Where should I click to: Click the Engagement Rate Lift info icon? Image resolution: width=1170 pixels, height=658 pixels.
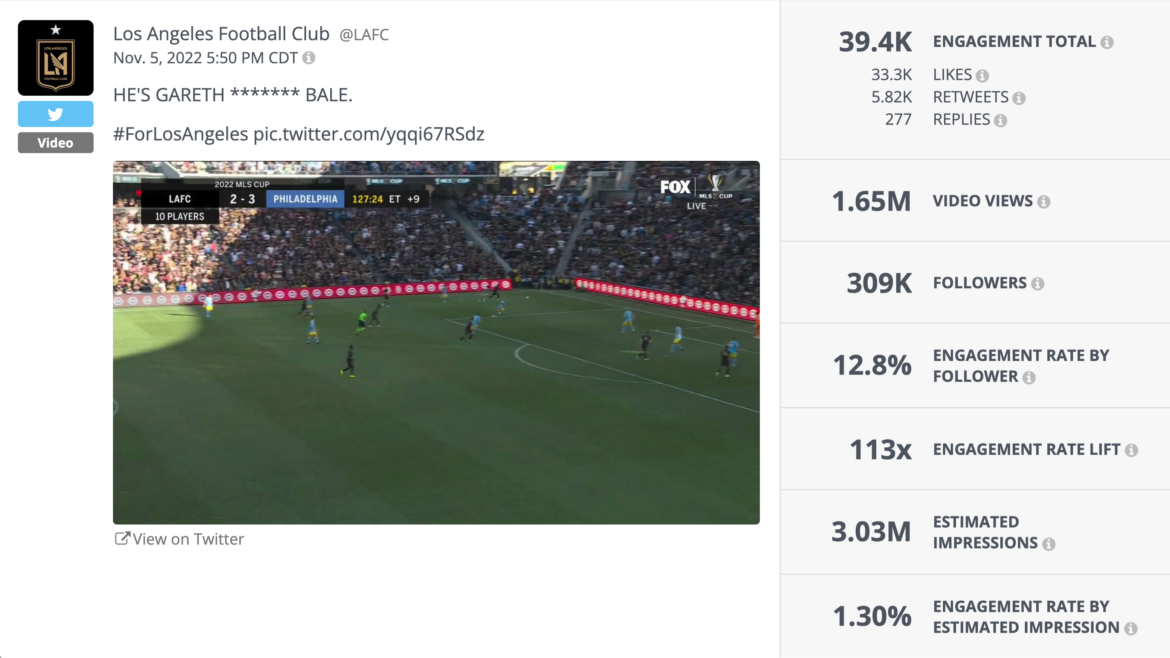click(1131, 450)
